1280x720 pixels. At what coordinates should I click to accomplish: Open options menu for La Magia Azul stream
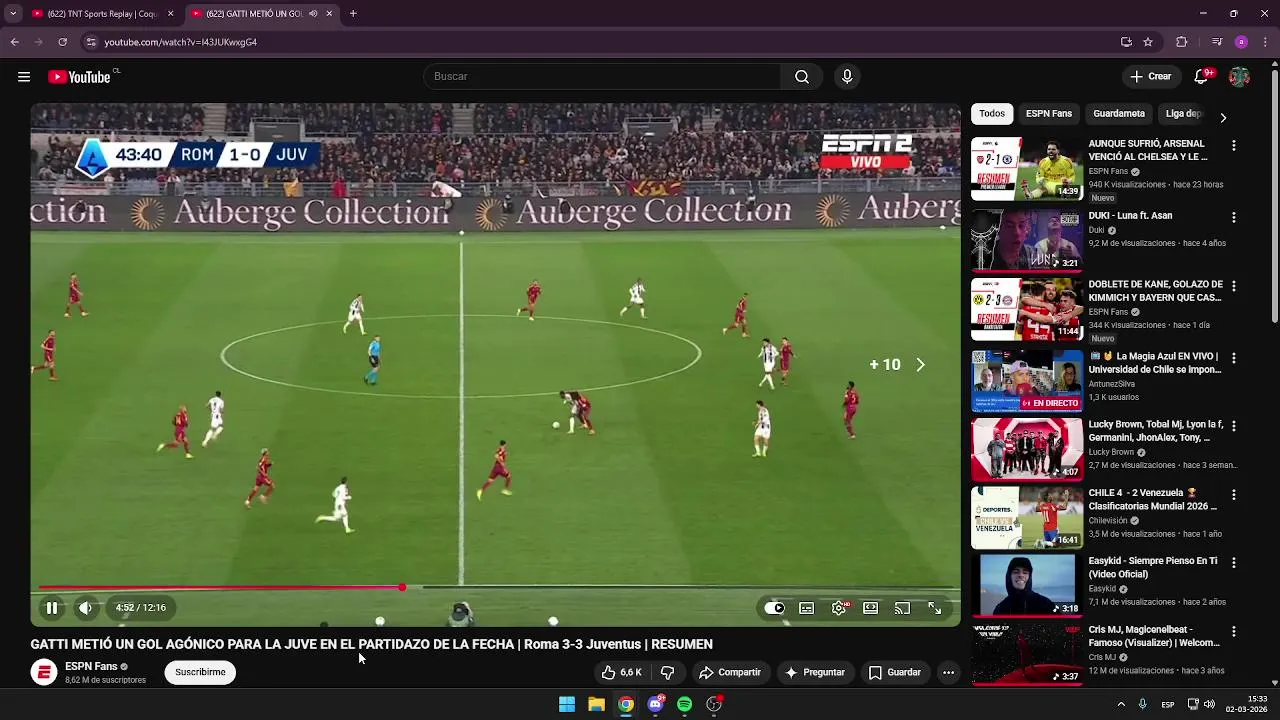coord(1233,358)
